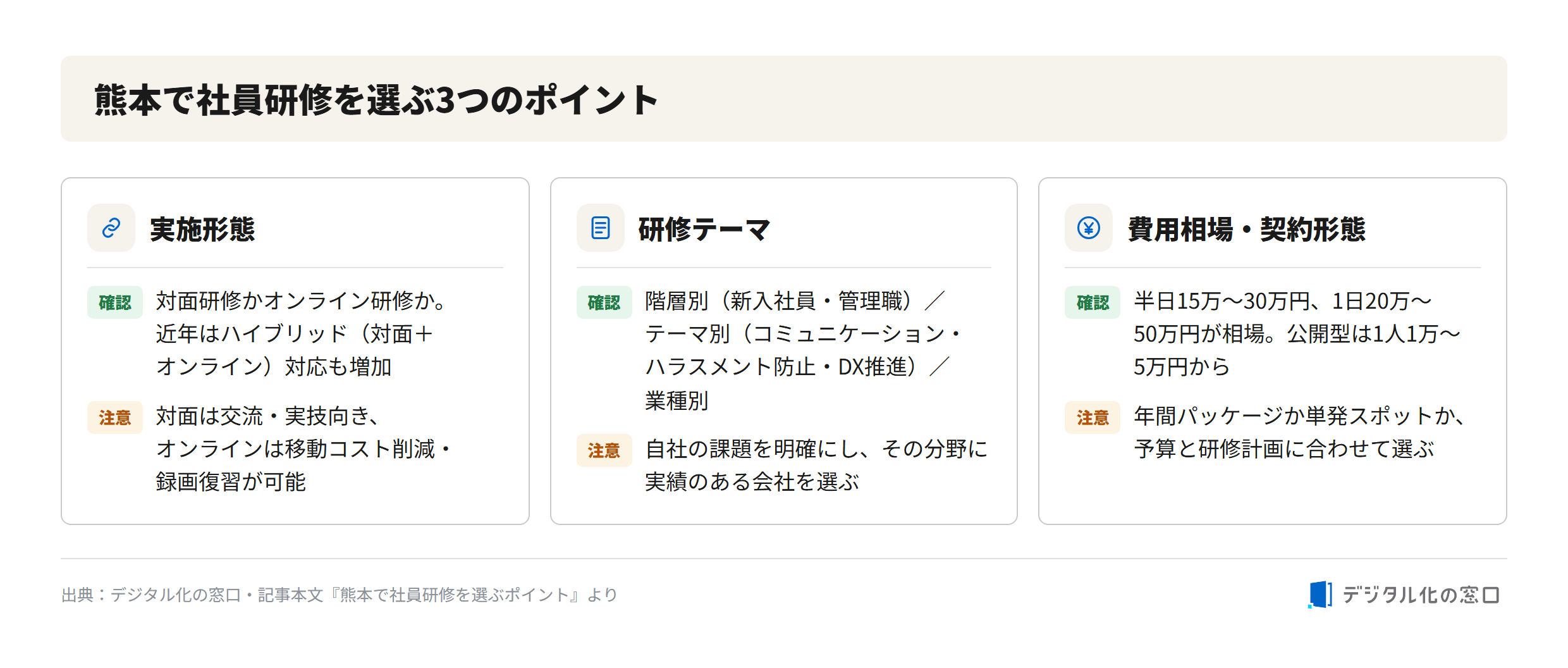The width and height of the screenshot is (1568, 668).
Task: Click the デジタル化の窓口 brand name text
Action: [x=1421, y=595]
